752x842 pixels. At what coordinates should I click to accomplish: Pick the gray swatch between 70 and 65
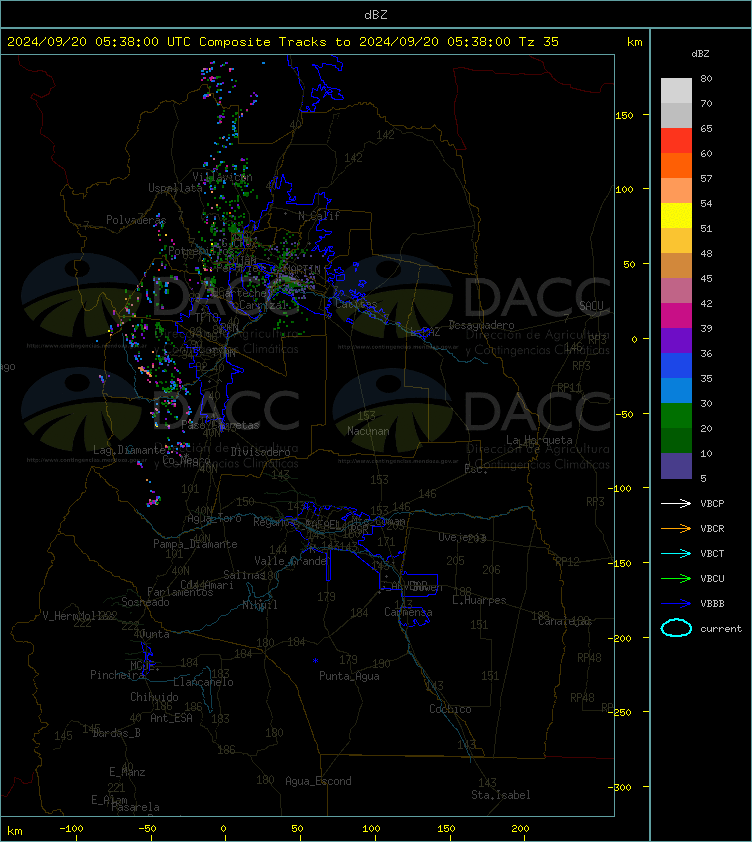(676, 115)
